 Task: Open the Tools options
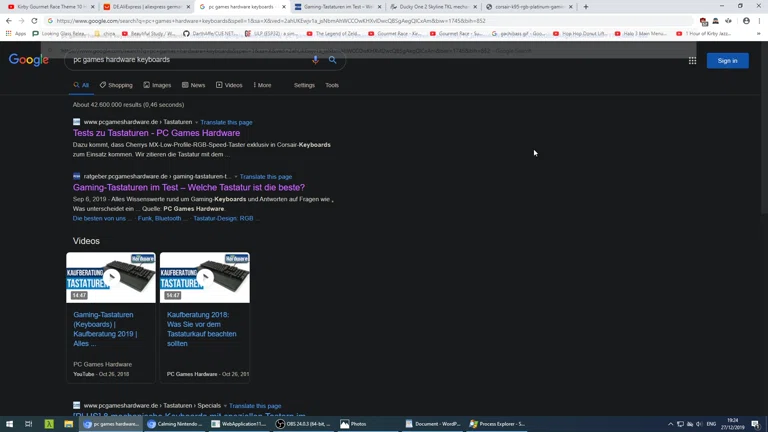[x=332, y=85]
